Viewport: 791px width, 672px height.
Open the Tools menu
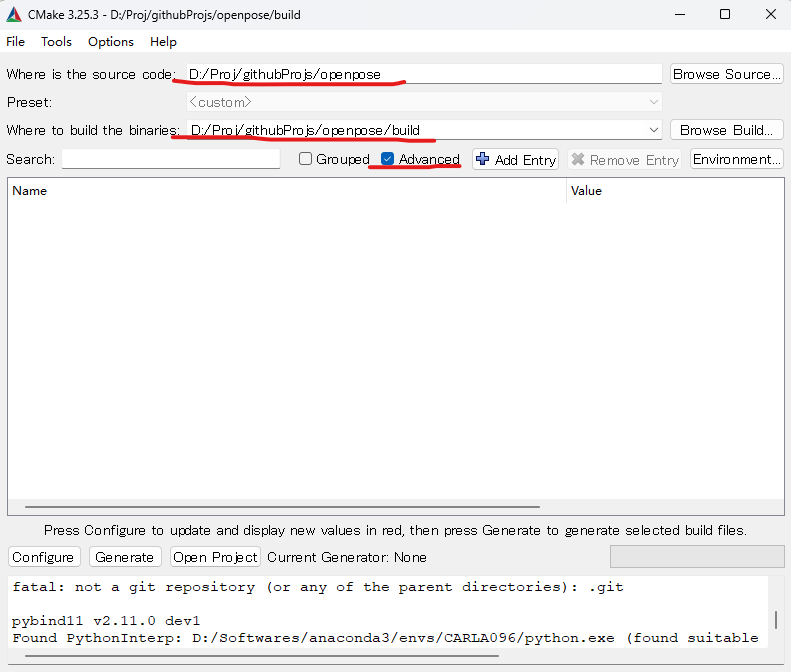click(x=56, y=42)
